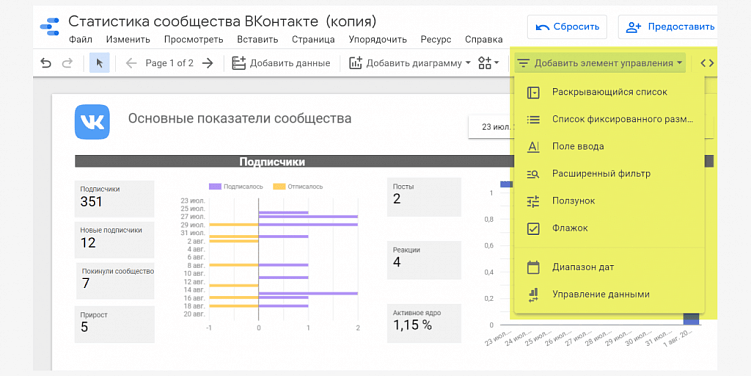This screenshot has height=376, width=751.
Task: Select the Прирост 5 scorecard
Action: [114, 324]
